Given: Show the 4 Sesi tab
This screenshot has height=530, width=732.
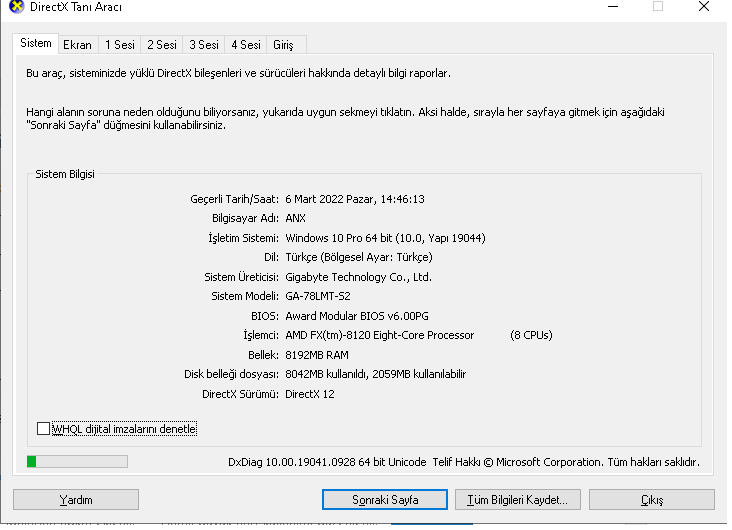Looking at the screenshot, I should [x=246, y=45].
